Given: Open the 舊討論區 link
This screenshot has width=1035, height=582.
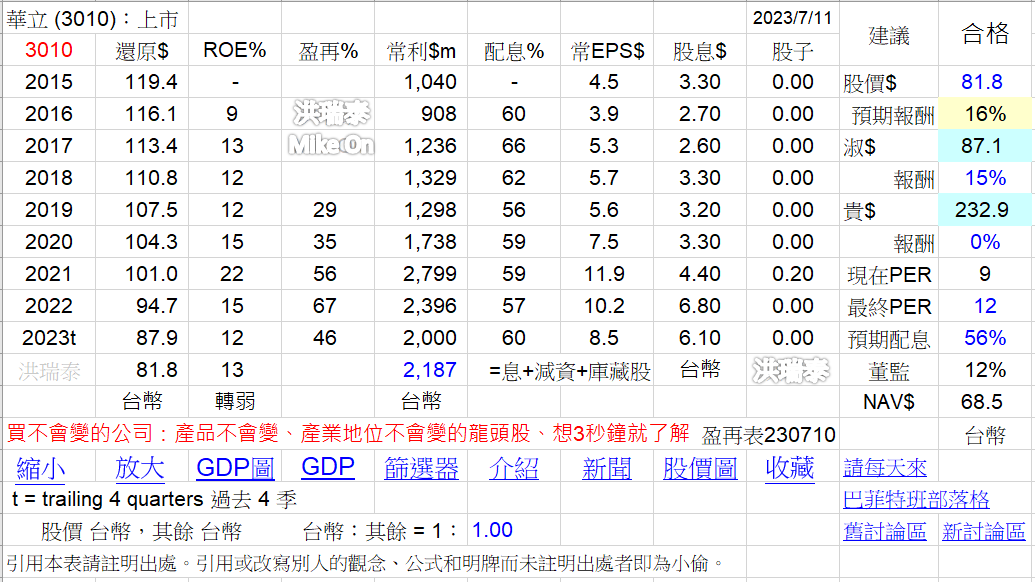Looking at the screenshot, I should 885,531.
